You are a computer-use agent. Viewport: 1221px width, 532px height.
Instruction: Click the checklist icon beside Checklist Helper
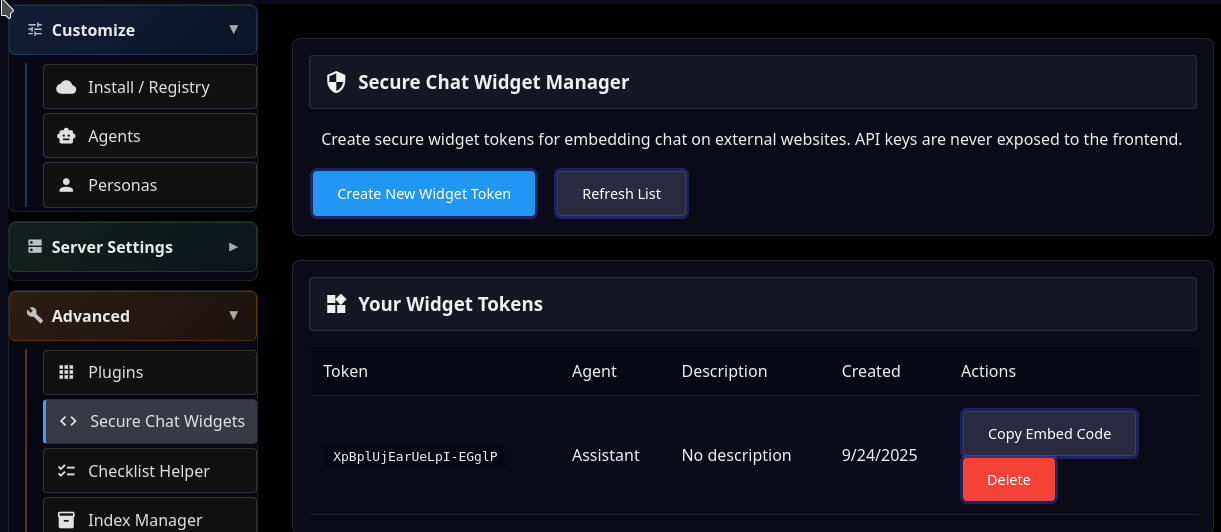click(67, 471)
